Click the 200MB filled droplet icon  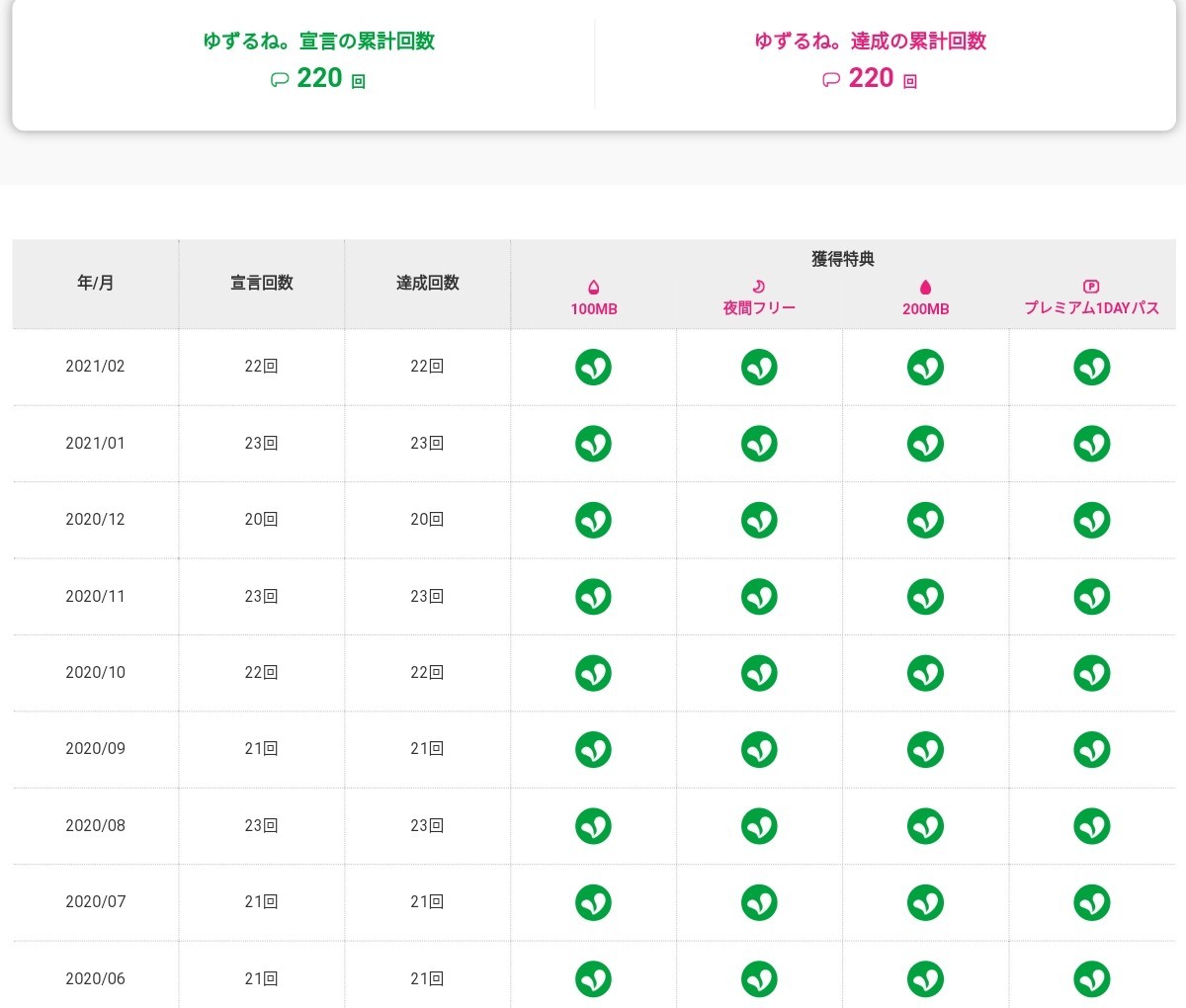[925, 287]
